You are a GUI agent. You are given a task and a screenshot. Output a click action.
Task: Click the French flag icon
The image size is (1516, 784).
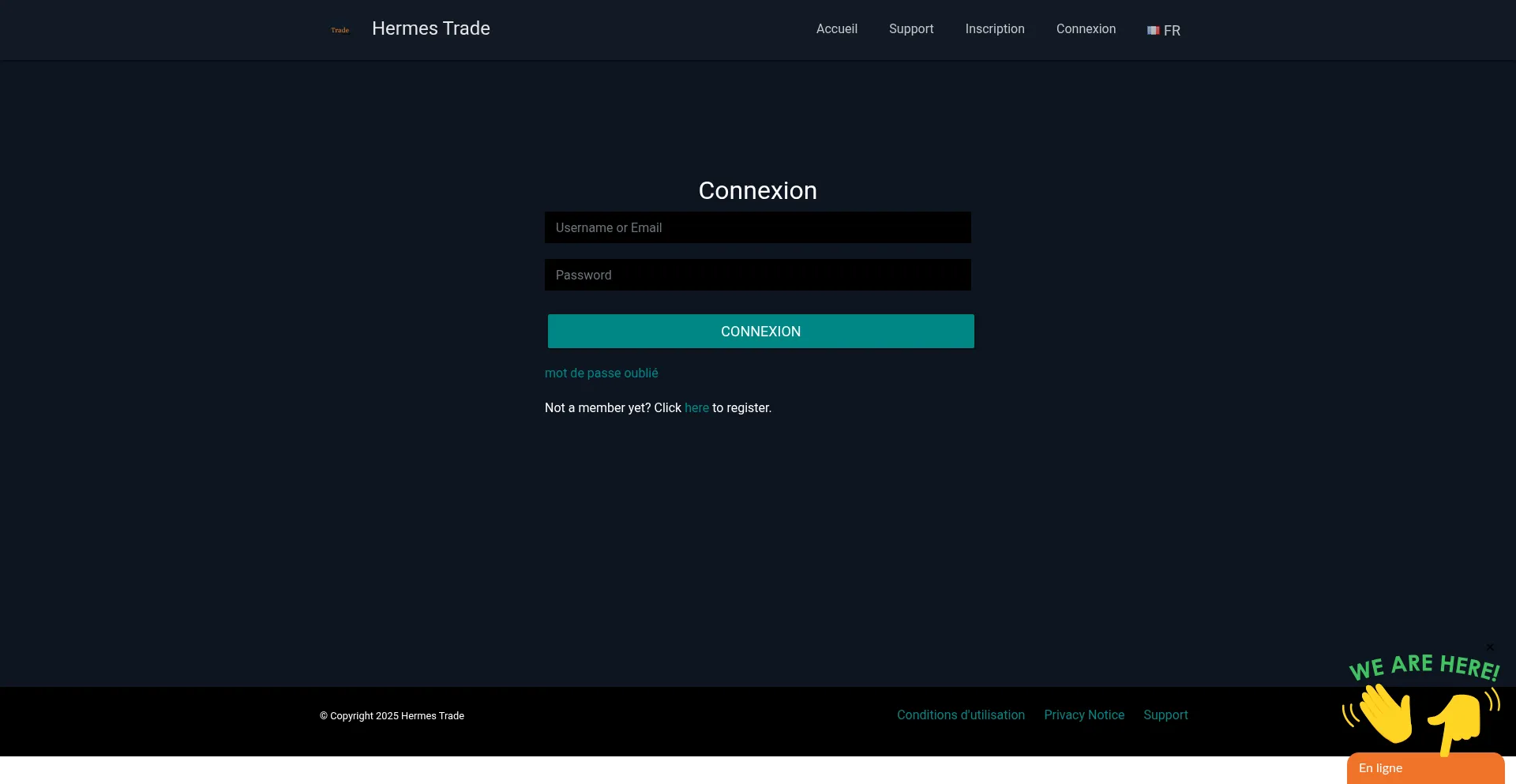(x=1153, y=31)
